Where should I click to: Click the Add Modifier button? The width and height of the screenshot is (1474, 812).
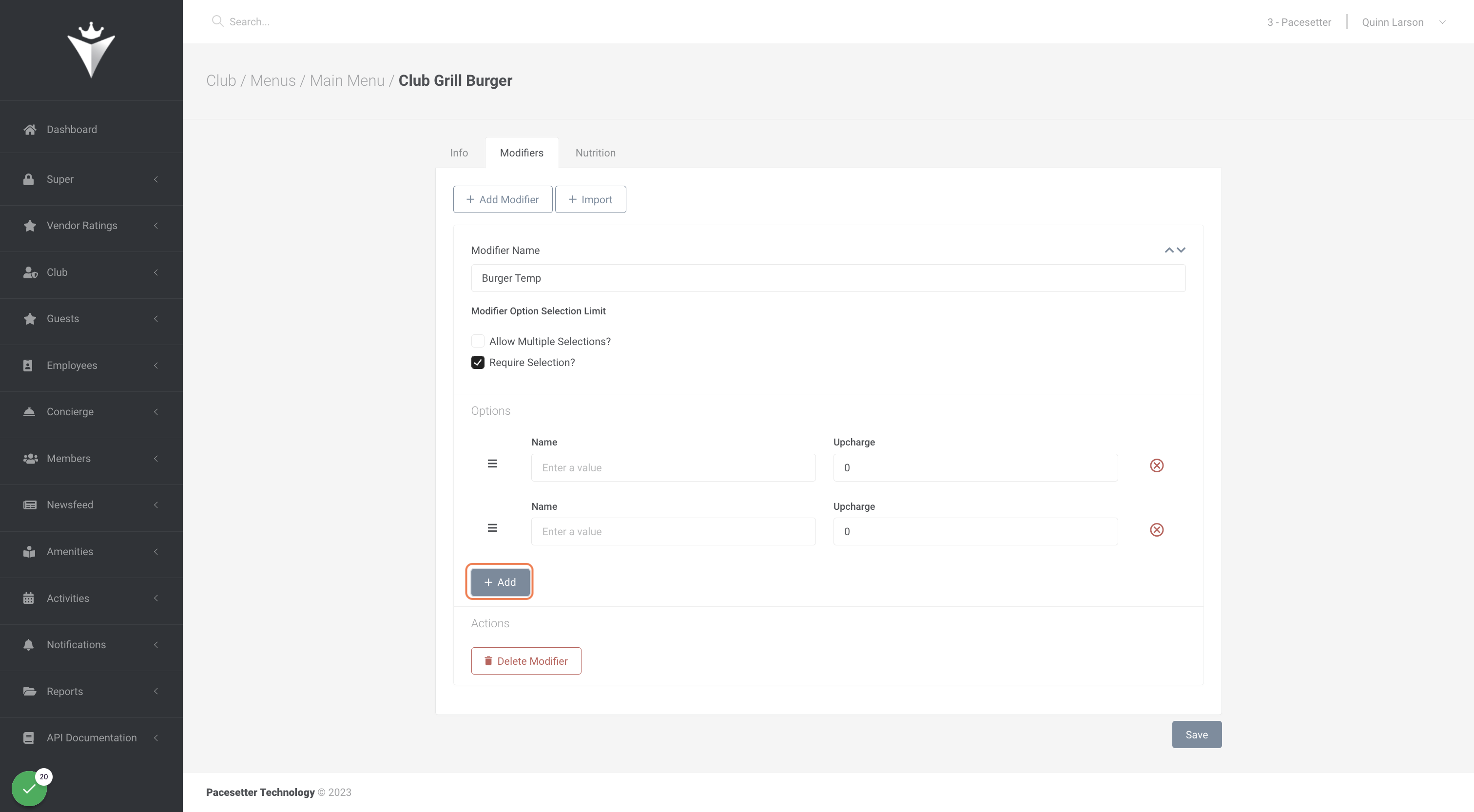[x=503, y=199]
